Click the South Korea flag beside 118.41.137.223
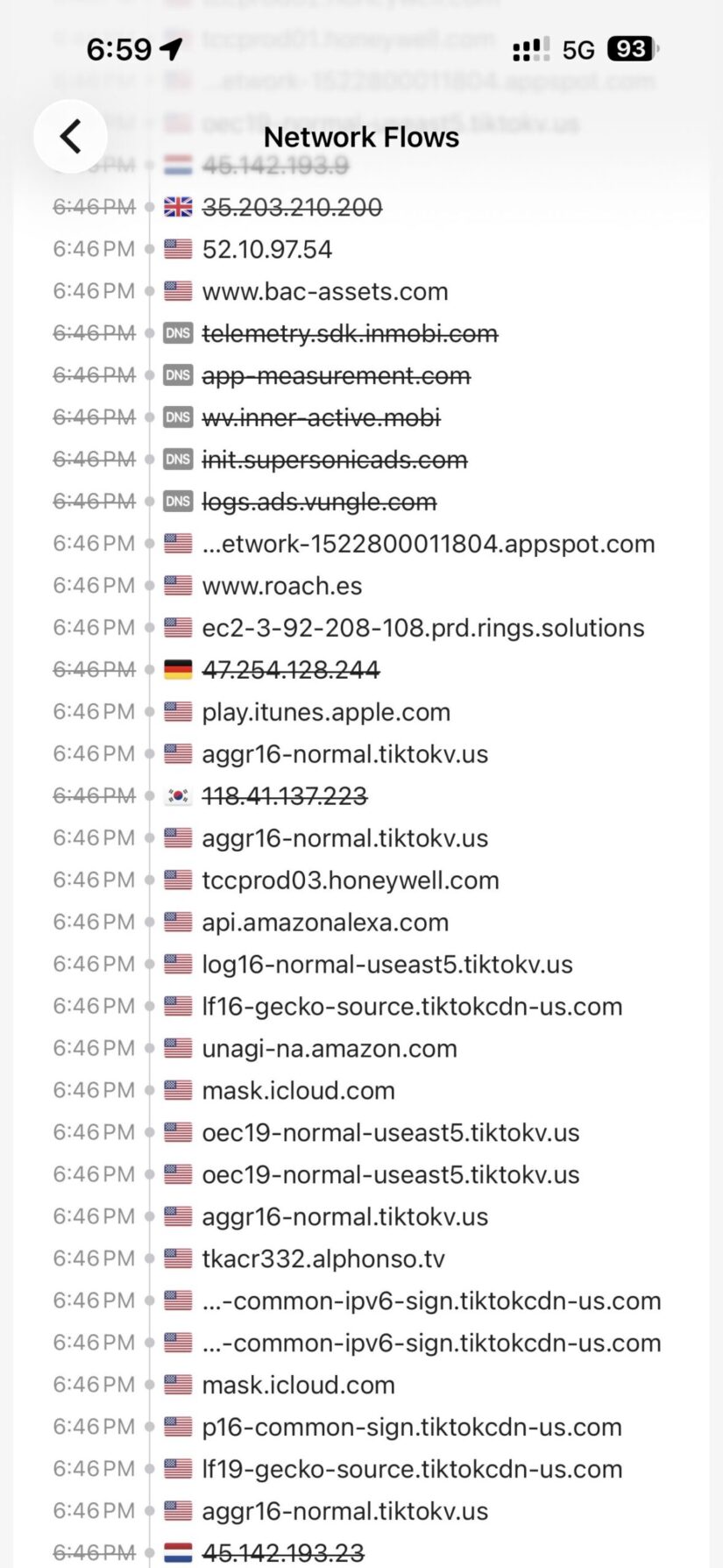723x1568 pixels. pyautogui.click(x=178, y=796)
